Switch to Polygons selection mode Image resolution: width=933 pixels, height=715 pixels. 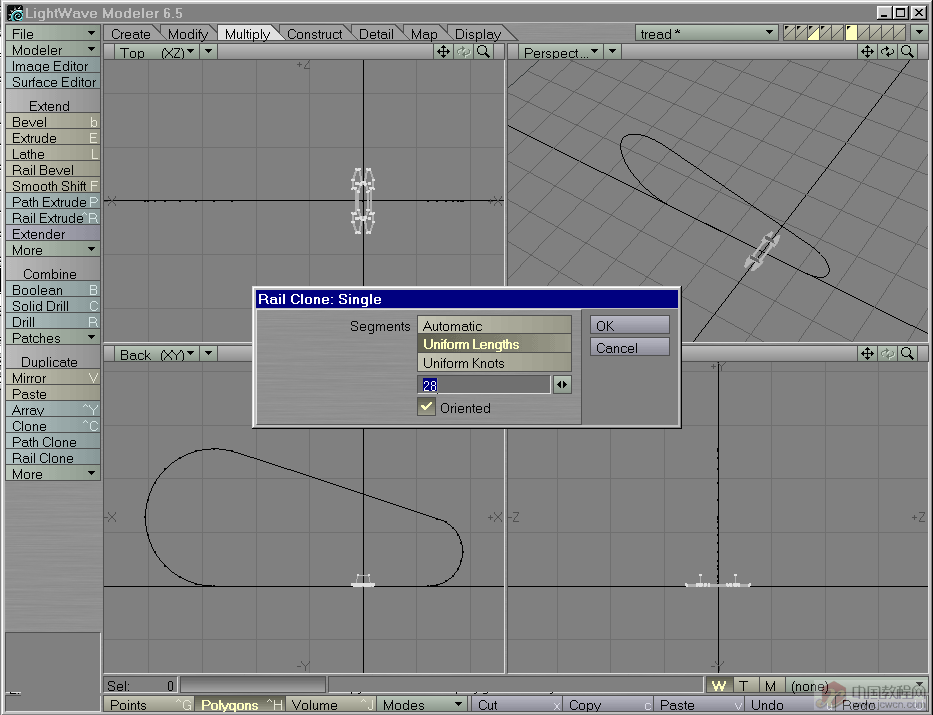pos(240,705)
